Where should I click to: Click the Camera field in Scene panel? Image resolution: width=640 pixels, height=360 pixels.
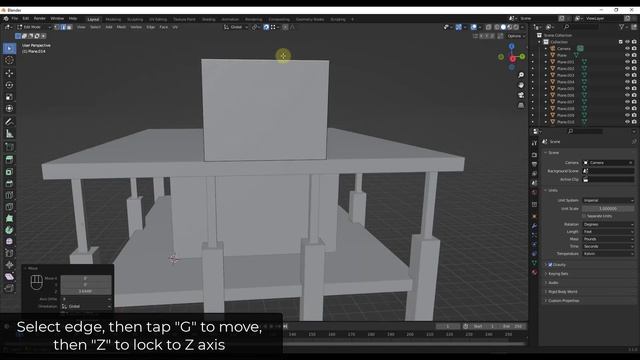(608, 163)
